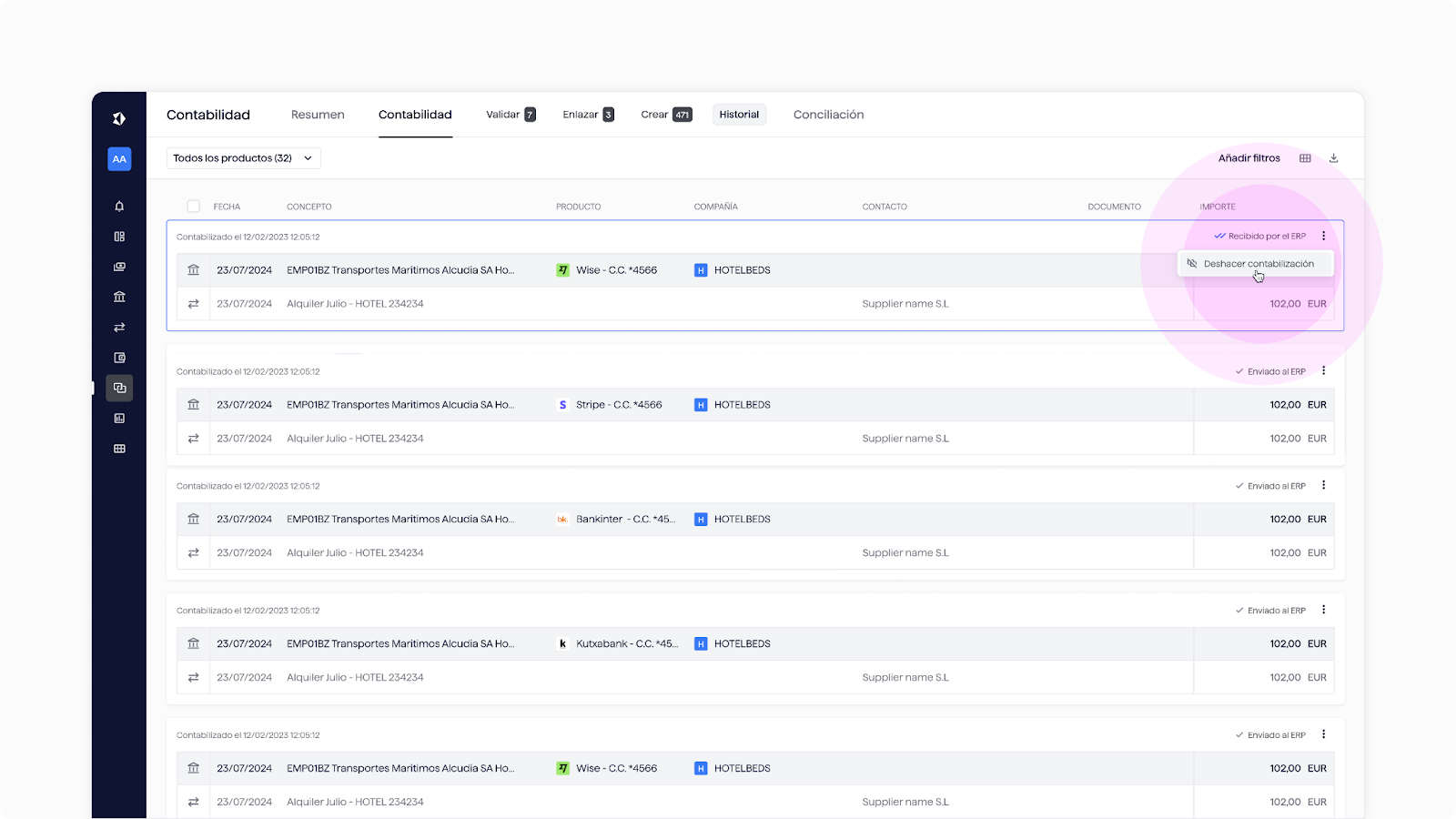
Task: Click the Añadir filtros button
Action: [x=1249, y=158]
